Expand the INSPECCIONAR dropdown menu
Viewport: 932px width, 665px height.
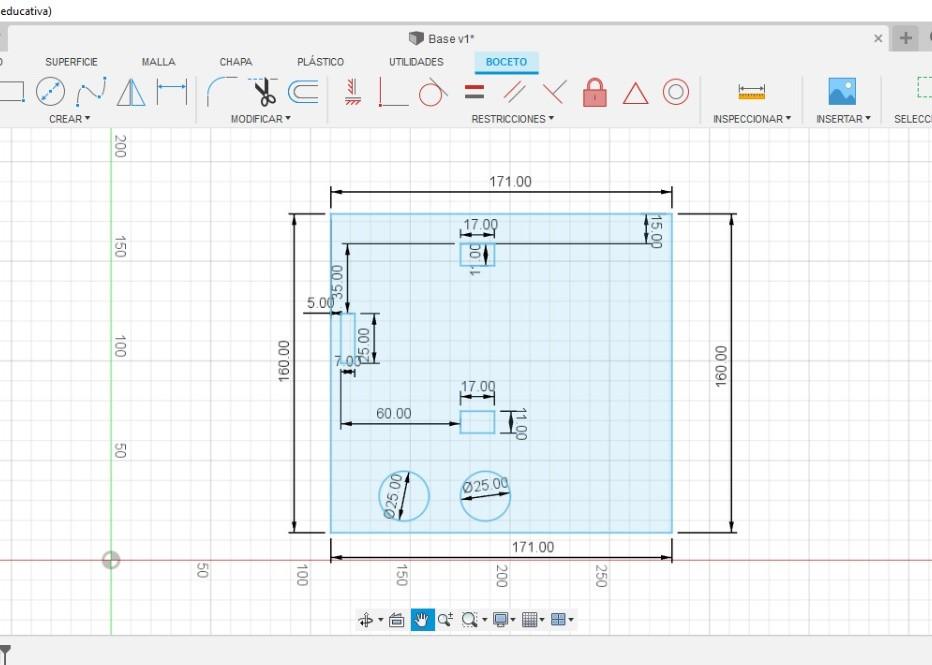[752, 119]
